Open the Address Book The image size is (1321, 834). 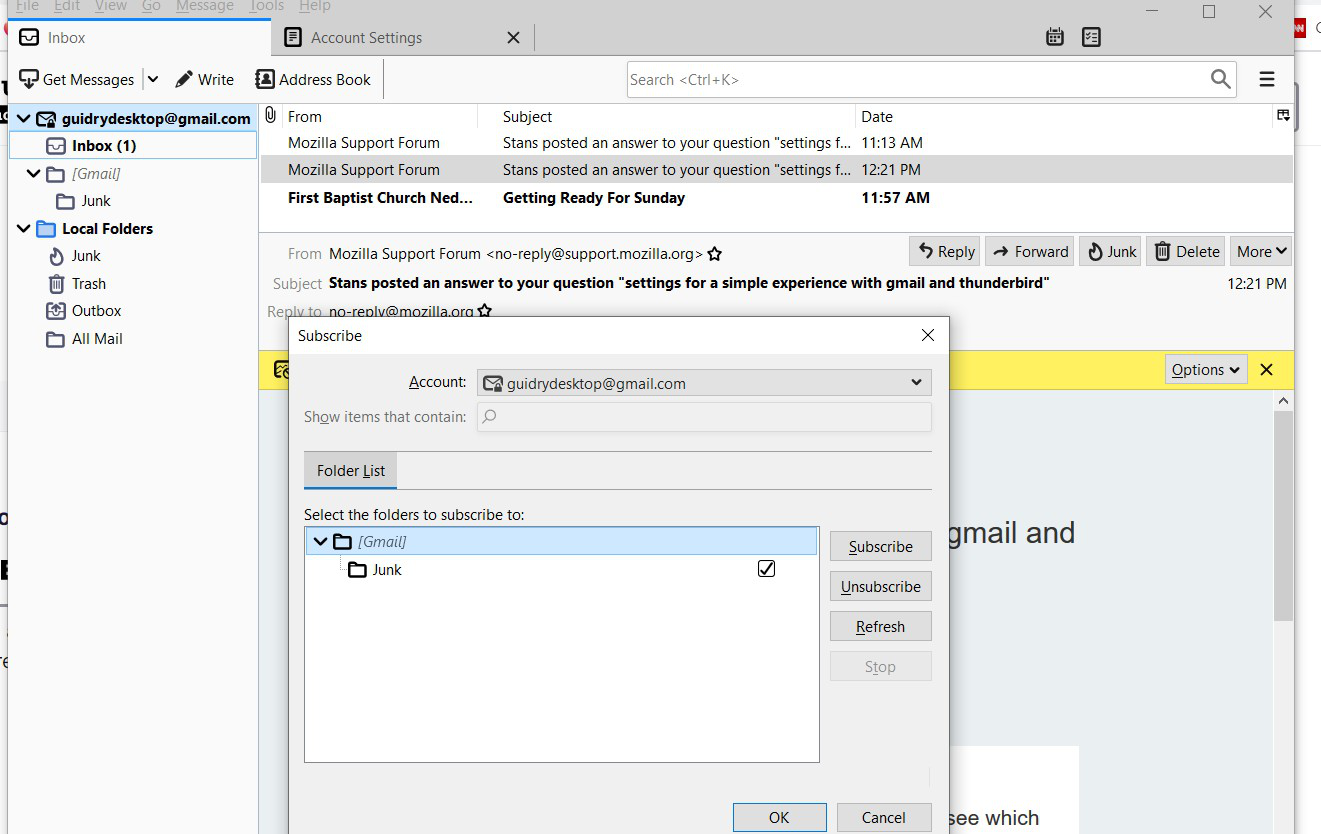coord(313,79)
